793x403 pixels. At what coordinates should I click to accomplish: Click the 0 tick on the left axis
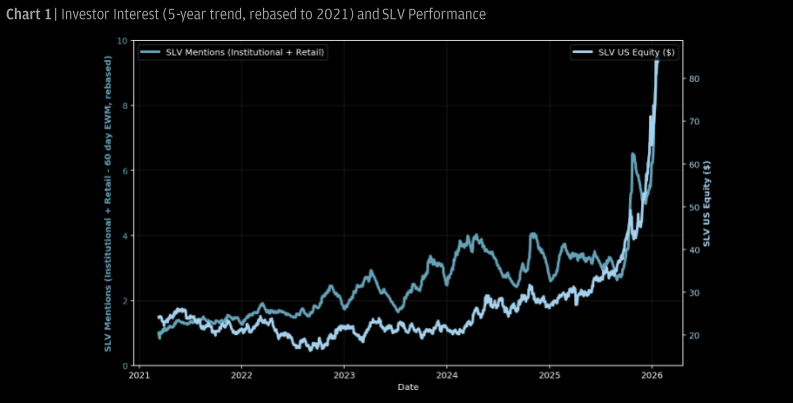pyautogui.click(x=123, y=366)
